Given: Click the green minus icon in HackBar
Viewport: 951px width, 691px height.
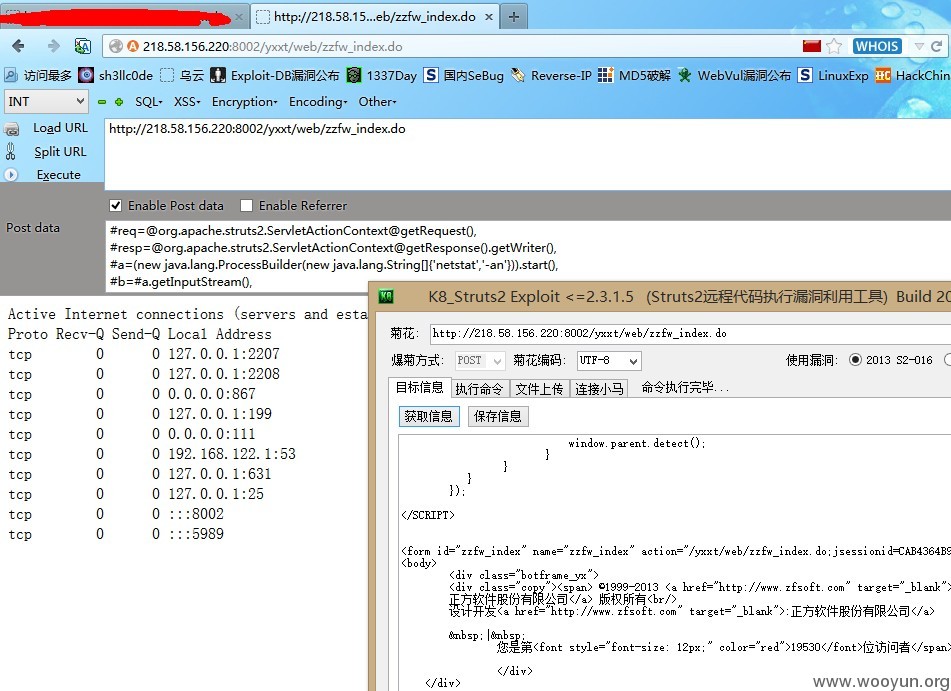Looking at the screenshot, I should point(102,102).
